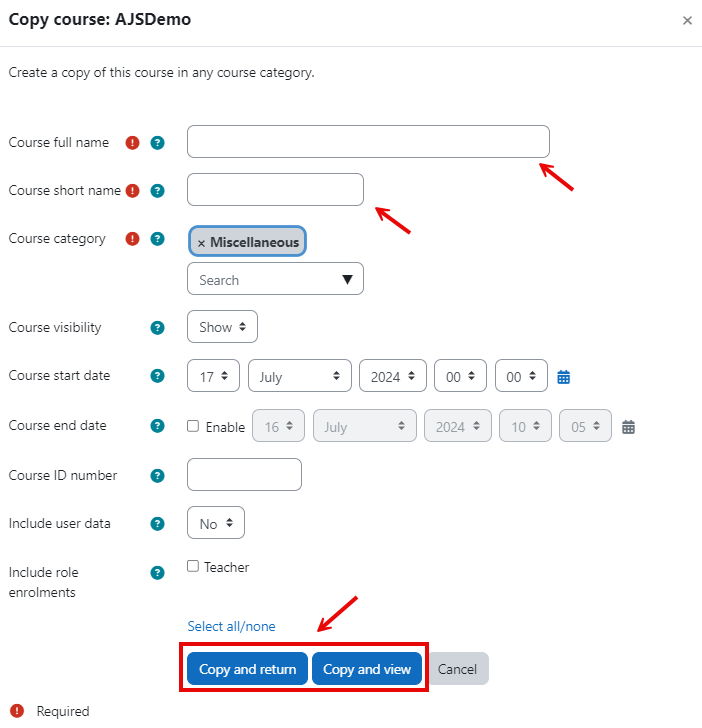The width and height of the screenshot is (702, 728).
Task: Click the Copy and return button
Action: 247,669
